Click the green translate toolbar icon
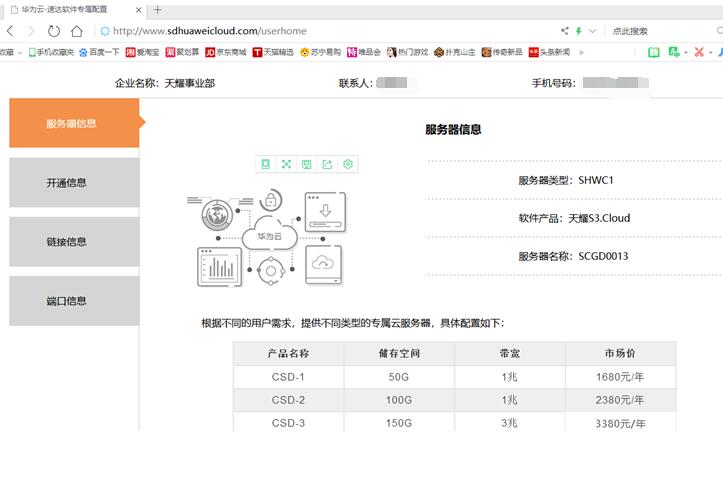The image size is (723, 490). [674, 52]
